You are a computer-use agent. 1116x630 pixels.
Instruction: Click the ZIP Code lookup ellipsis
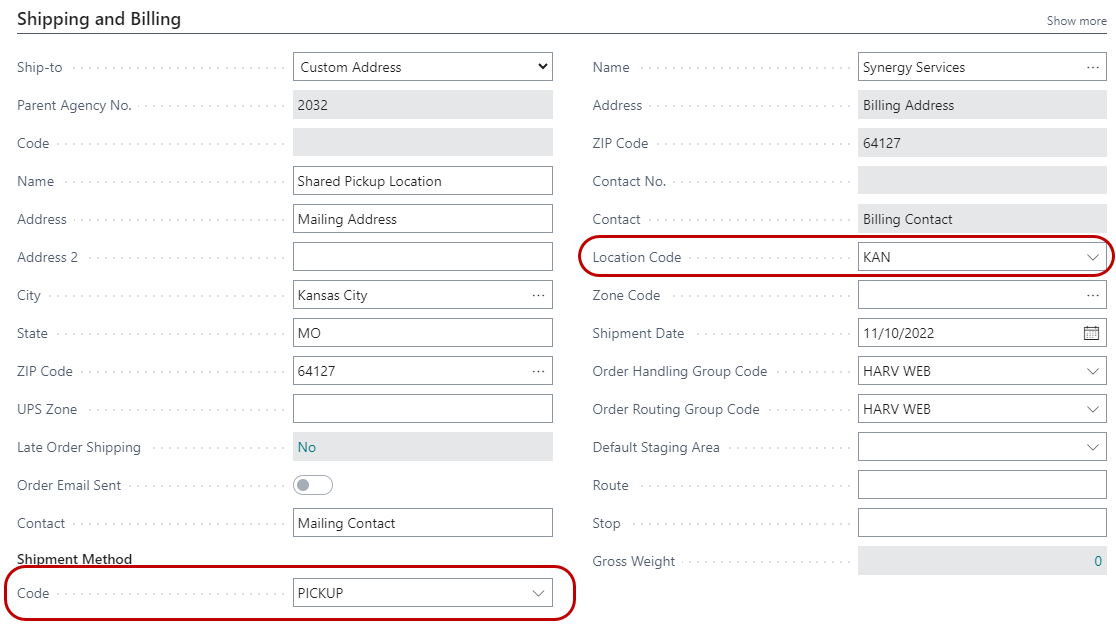pos(539,371)
